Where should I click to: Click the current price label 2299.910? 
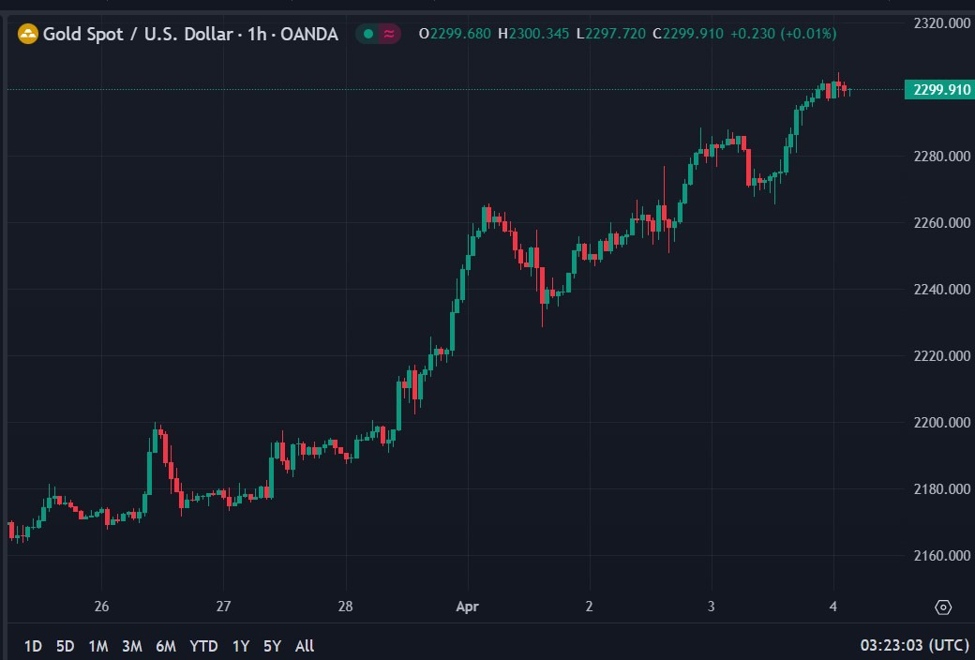point(938,90)
